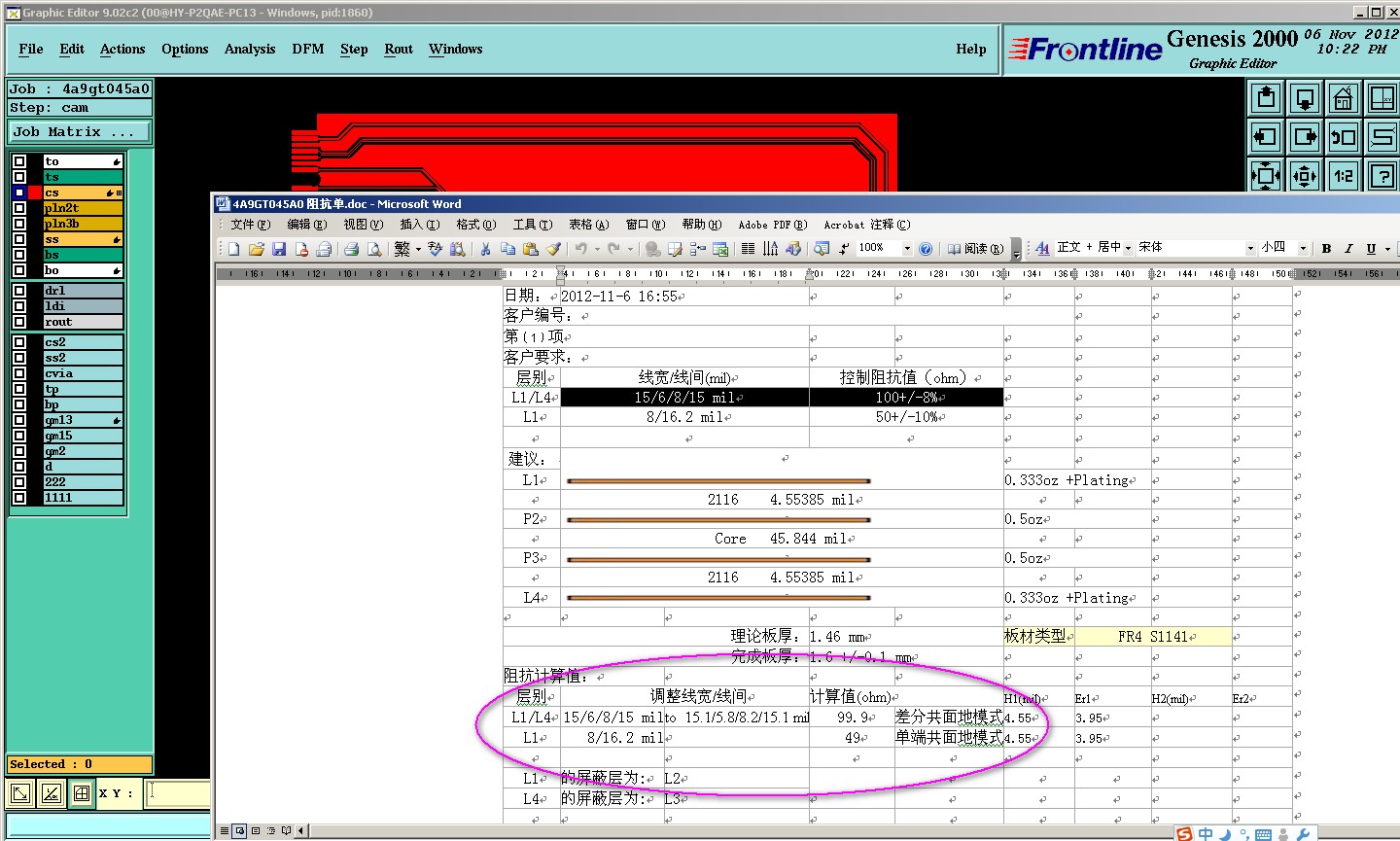
Task: Click the pan right view icon
Action: tap(1305, 137)
